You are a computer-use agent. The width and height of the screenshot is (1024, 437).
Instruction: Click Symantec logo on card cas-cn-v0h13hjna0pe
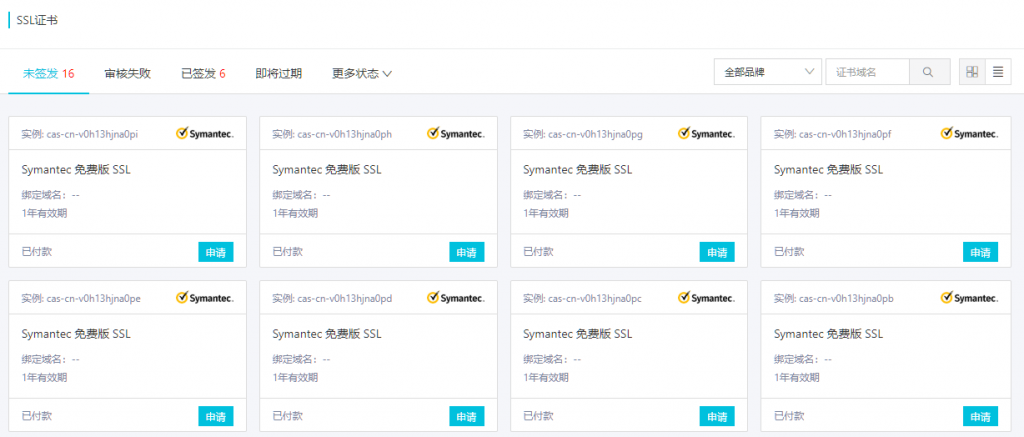pos(204,298)
